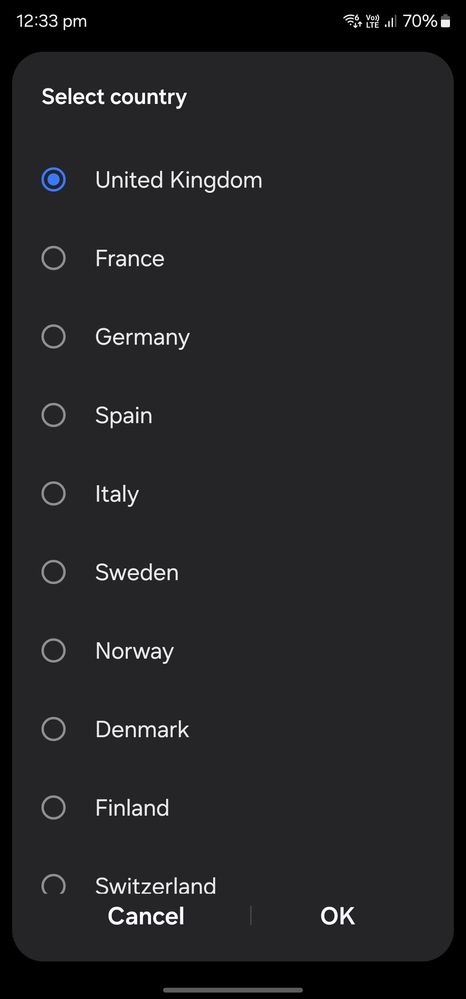Tap the home gesture navigation bar
Image resolution: width=466 pixels, height=999 pixels.
(233, 989)
